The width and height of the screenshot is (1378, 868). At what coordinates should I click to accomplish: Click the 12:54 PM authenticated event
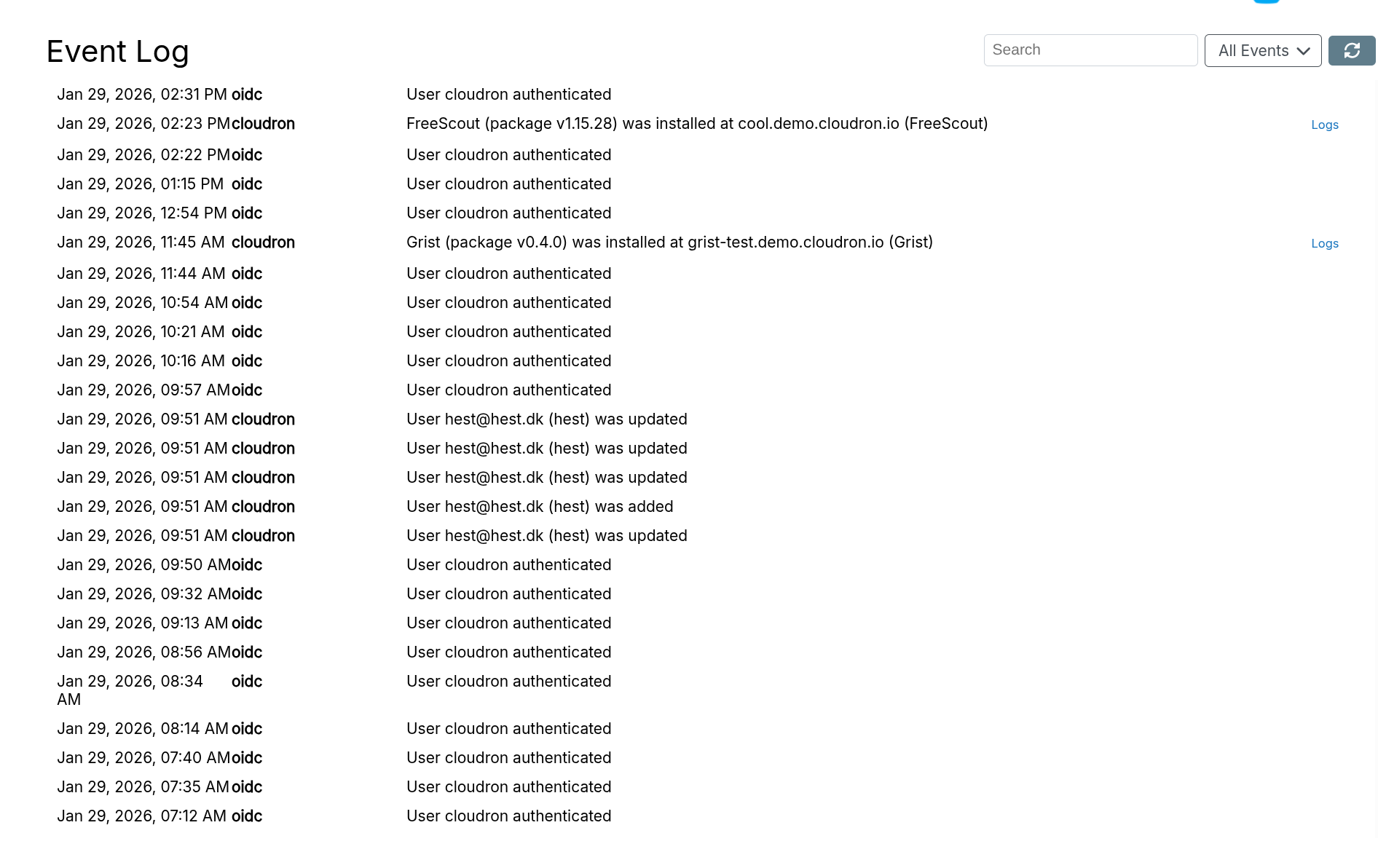(508, 213)
